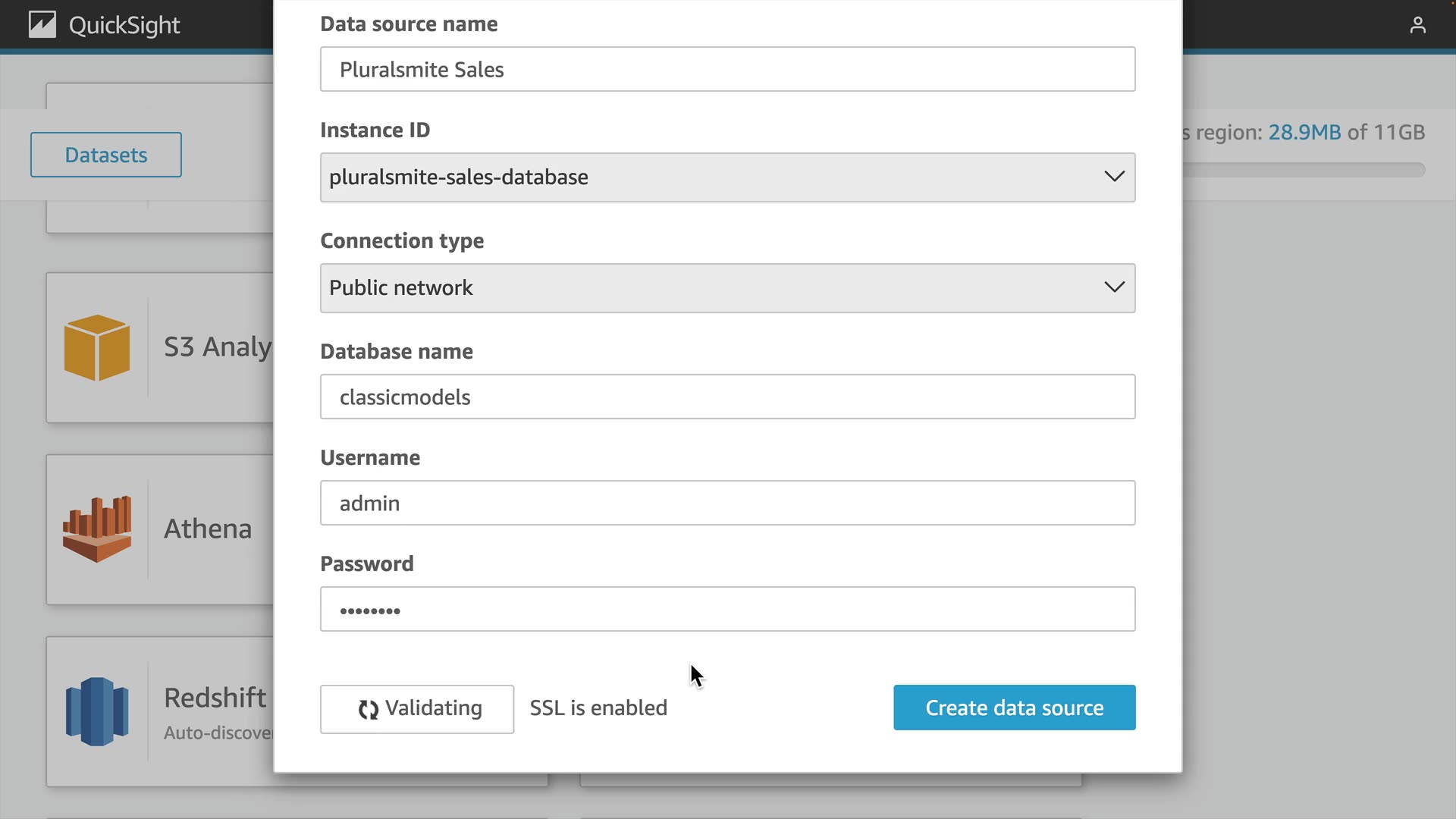The height and width of the screenshot is (819, 1456).
Task: Click the S3 Analytics cube icon
Action: pyautogui.click(x=97, y=347)
